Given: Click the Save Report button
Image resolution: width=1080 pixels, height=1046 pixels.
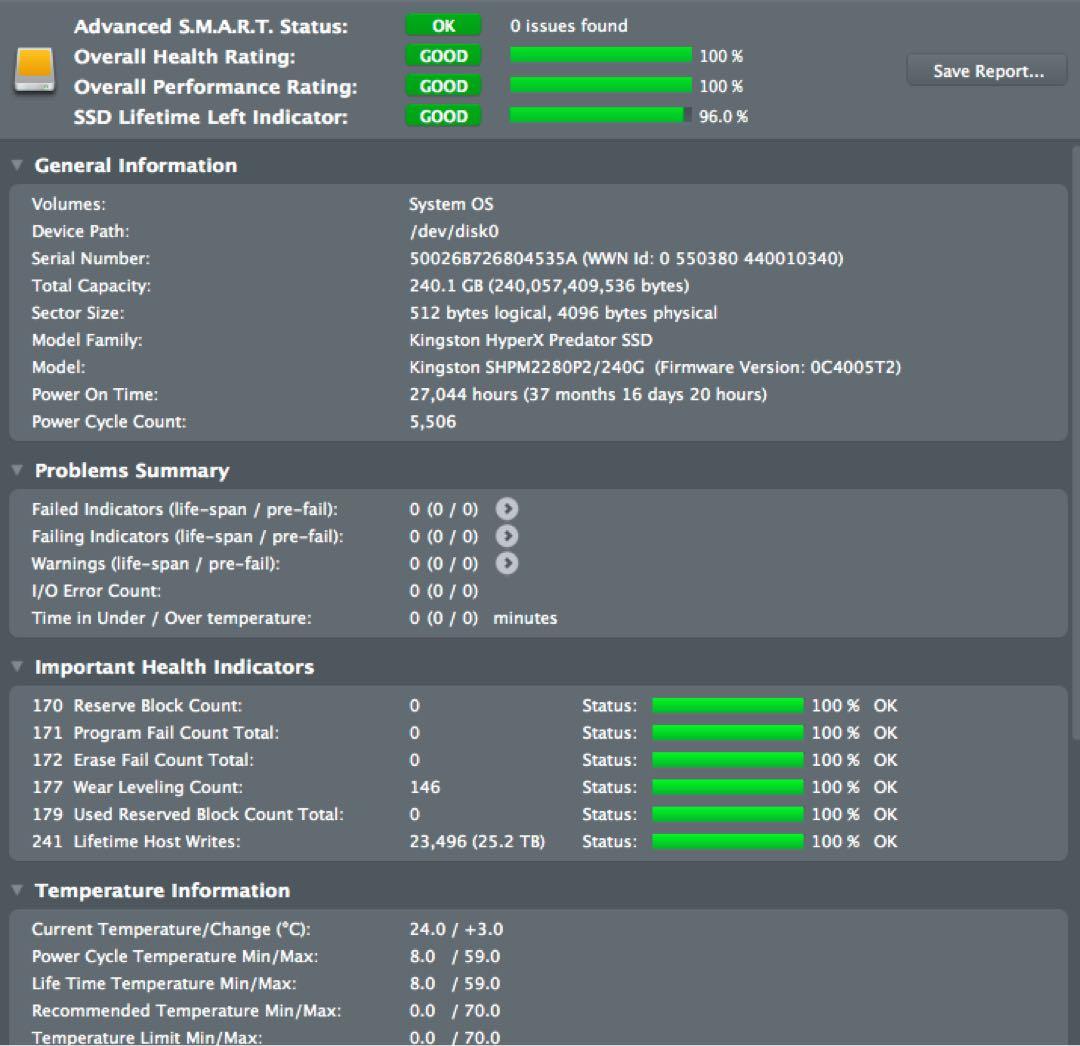Looking at the screenshot, I should pos(986,70).
